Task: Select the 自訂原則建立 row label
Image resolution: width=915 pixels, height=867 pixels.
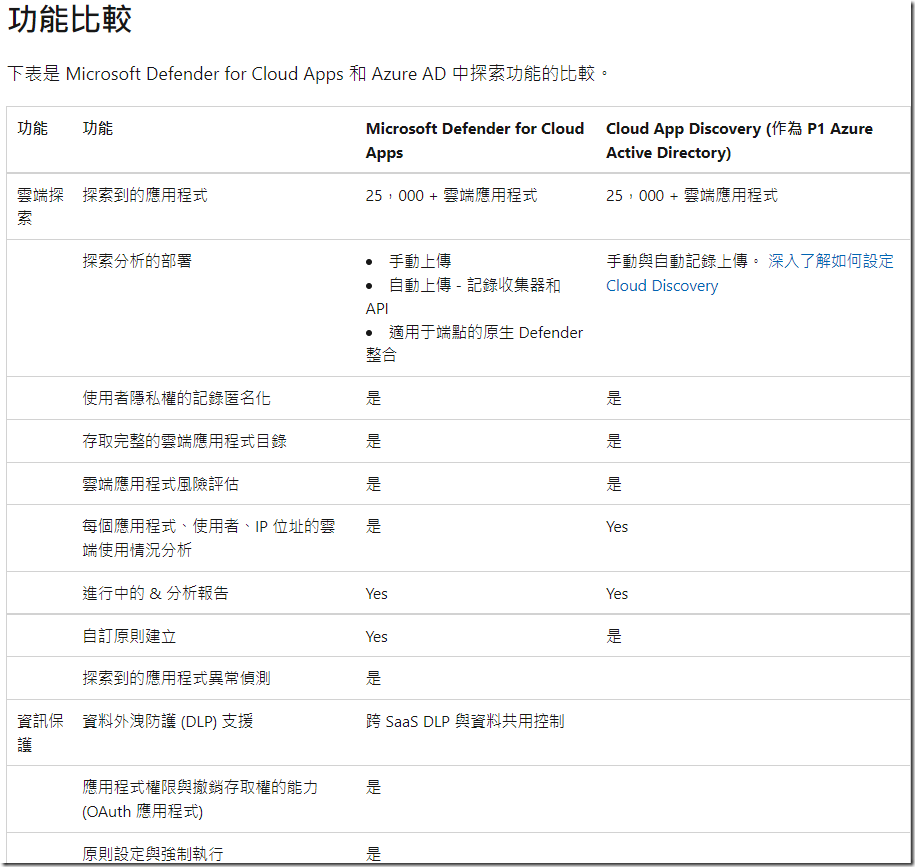Action: (129, 636)
